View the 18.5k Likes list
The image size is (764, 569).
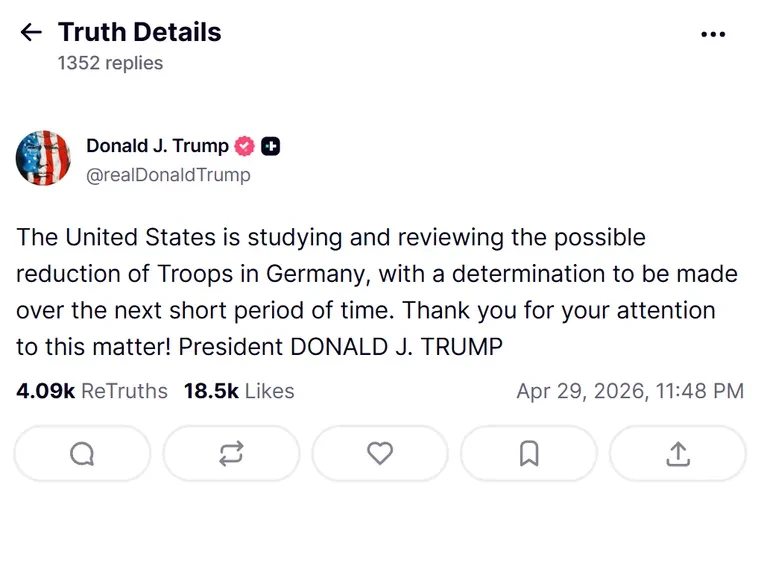(x=239, y=391)
